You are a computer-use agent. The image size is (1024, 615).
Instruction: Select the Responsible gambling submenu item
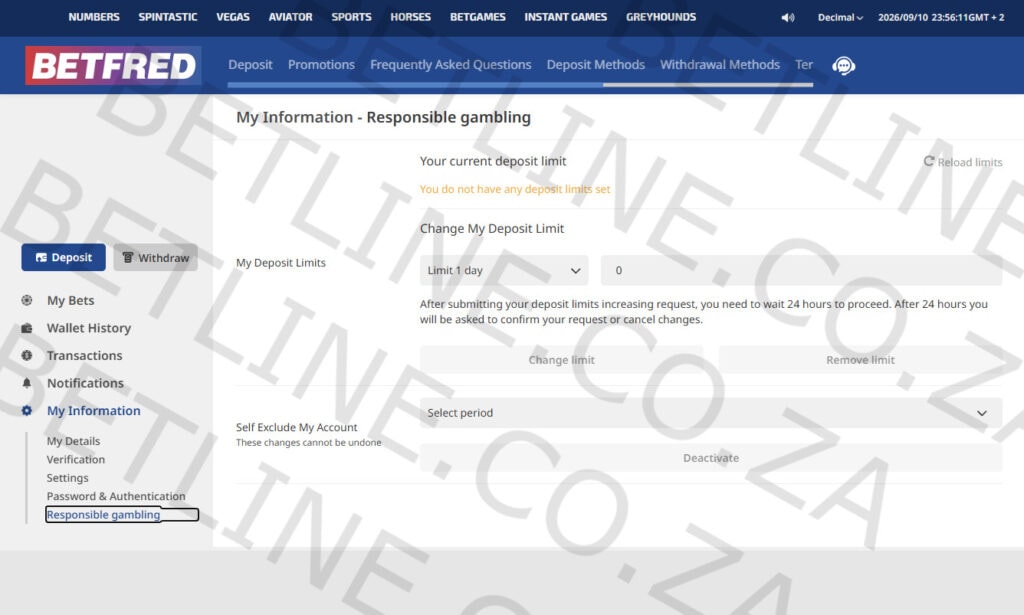coord(103,514)
